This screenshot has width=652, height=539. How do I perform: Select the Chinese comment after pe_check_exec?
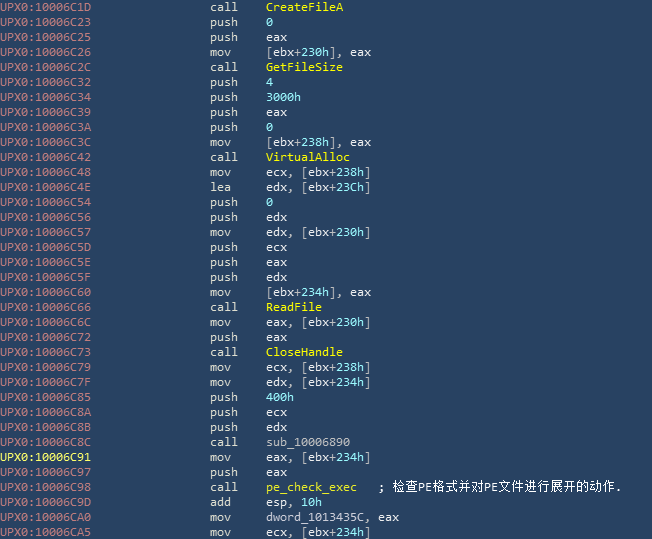pos(506,487)
